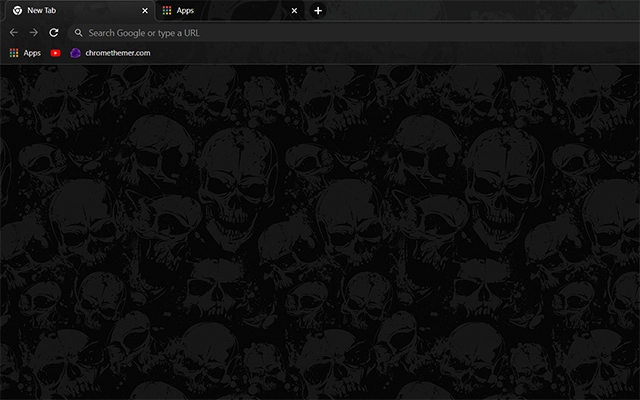This screenshot has height=400, width=640.
Task: Focus the Search Google or type a URL field
Action: tap(353, 33)
